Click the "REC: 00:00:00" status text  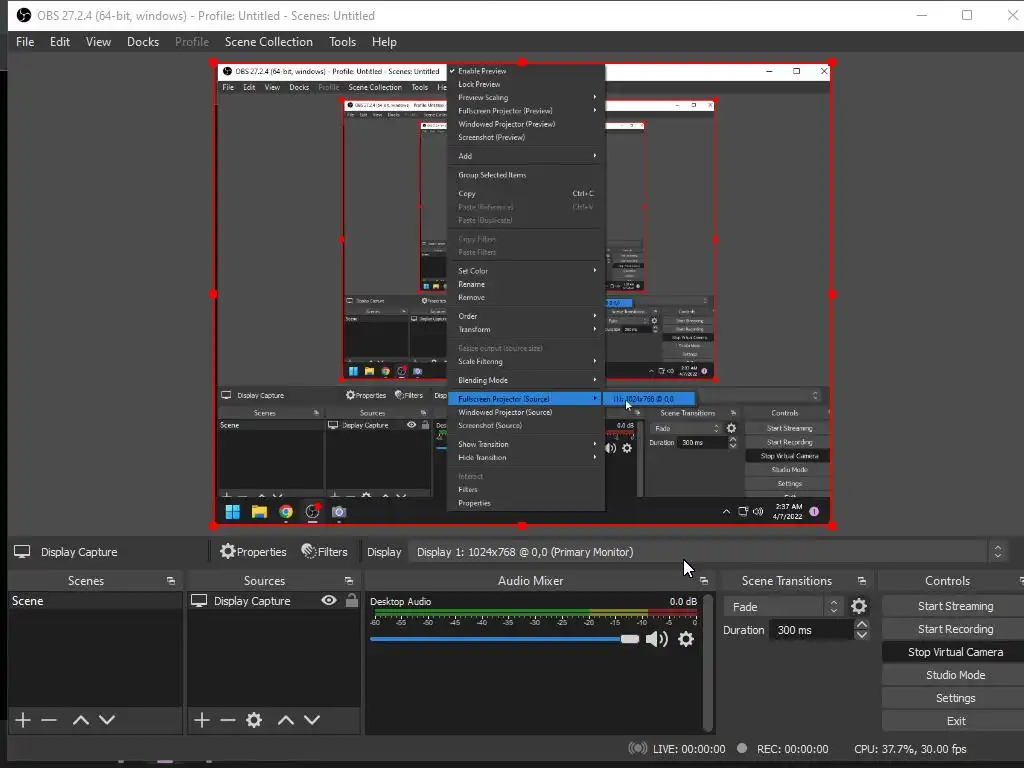tap(792, 749)
